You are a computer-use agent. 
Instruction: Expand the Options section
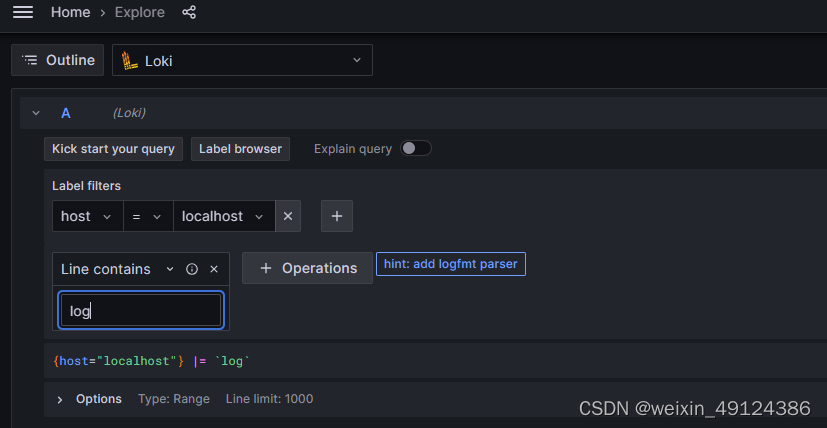(60, 400)
